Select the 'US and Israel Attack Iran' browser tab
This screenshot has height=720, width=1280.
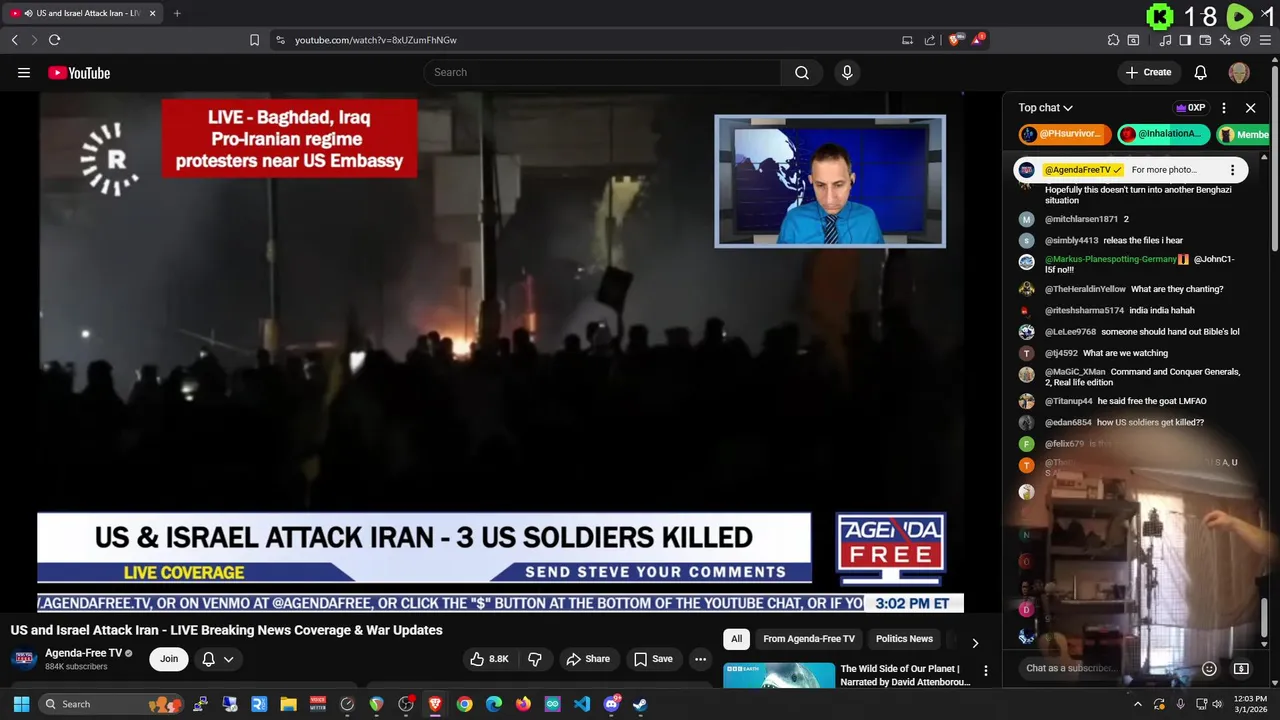pos(84,13)
